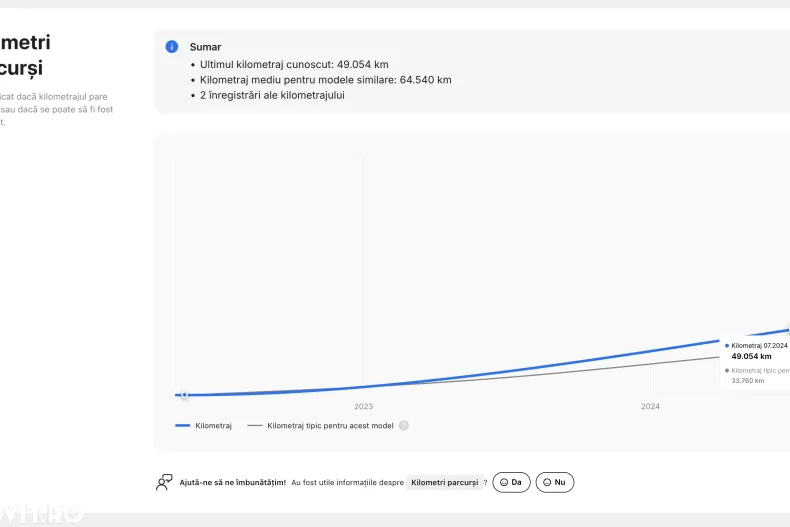790x527 pixels.
Task: Click the blue Kilometraj legend line swatch
Action: click(183, 425)
